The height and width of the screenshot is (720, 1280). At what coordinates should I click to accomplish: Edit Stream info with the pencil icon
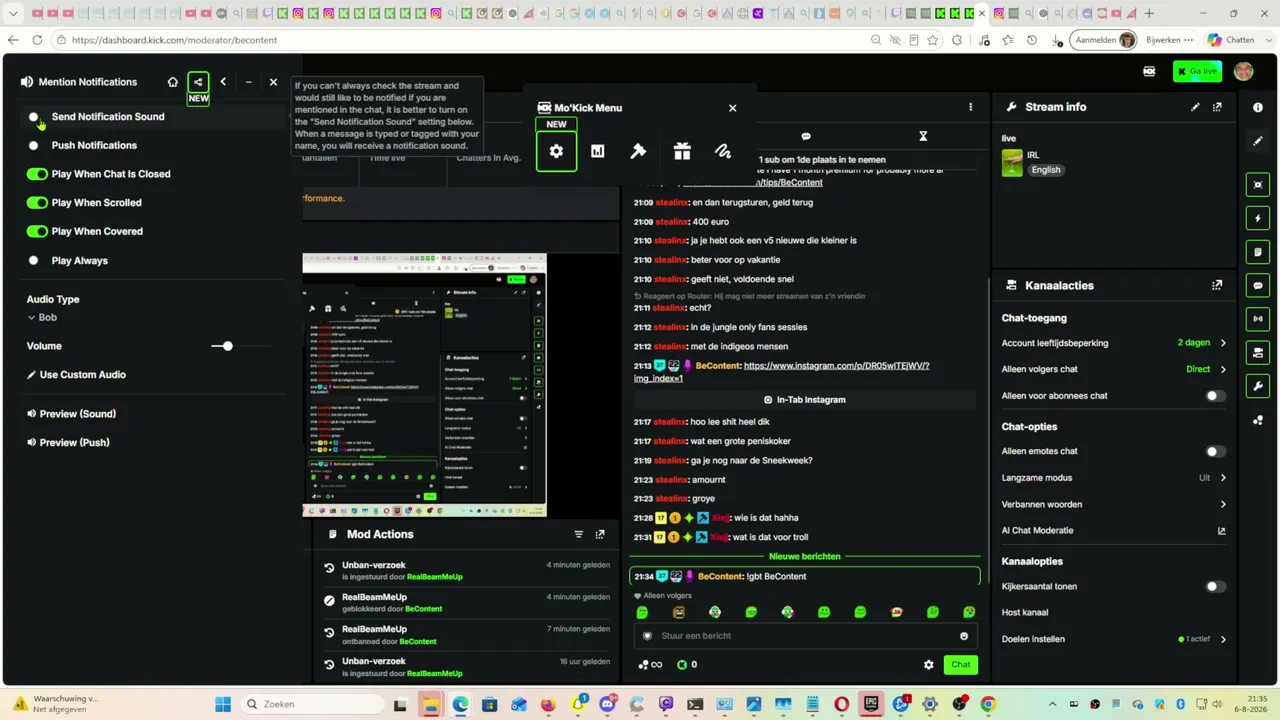coord(1195,107)
